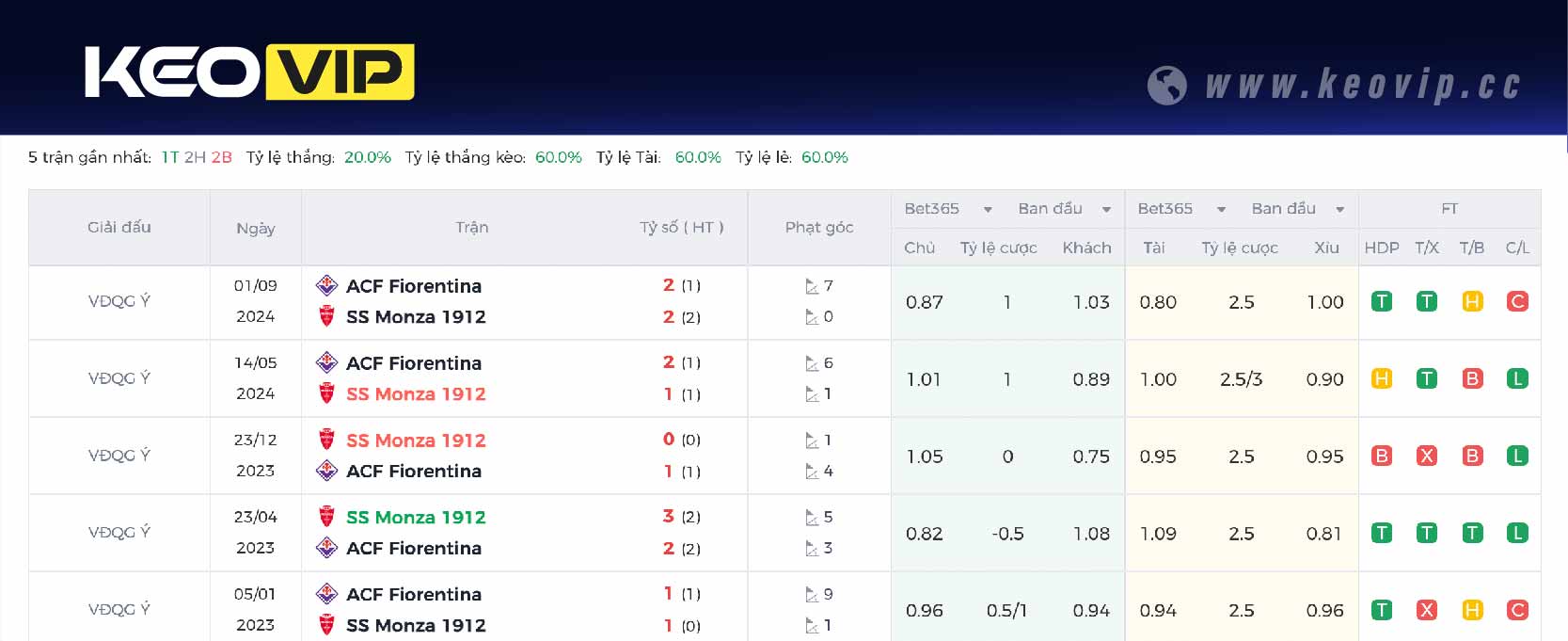Viewport: 1568px width, 641px height.
Task: Click Xỉu odds value 0.81
Action: coord(1324,534)
